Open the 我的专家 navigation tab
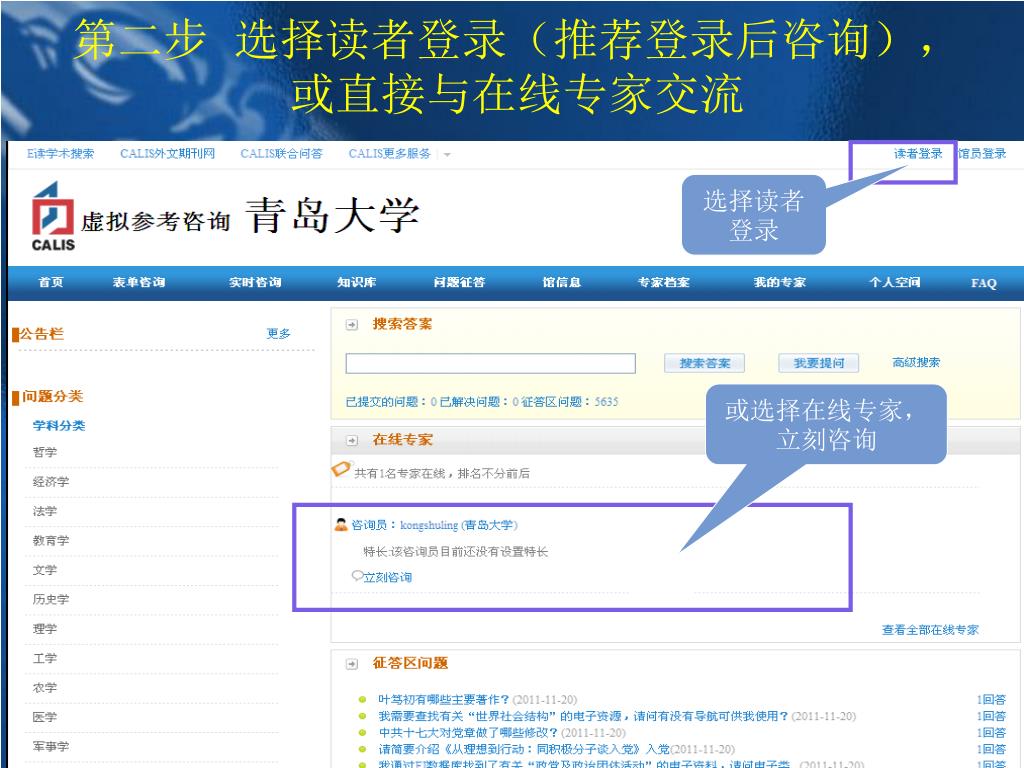 point(780,282)
